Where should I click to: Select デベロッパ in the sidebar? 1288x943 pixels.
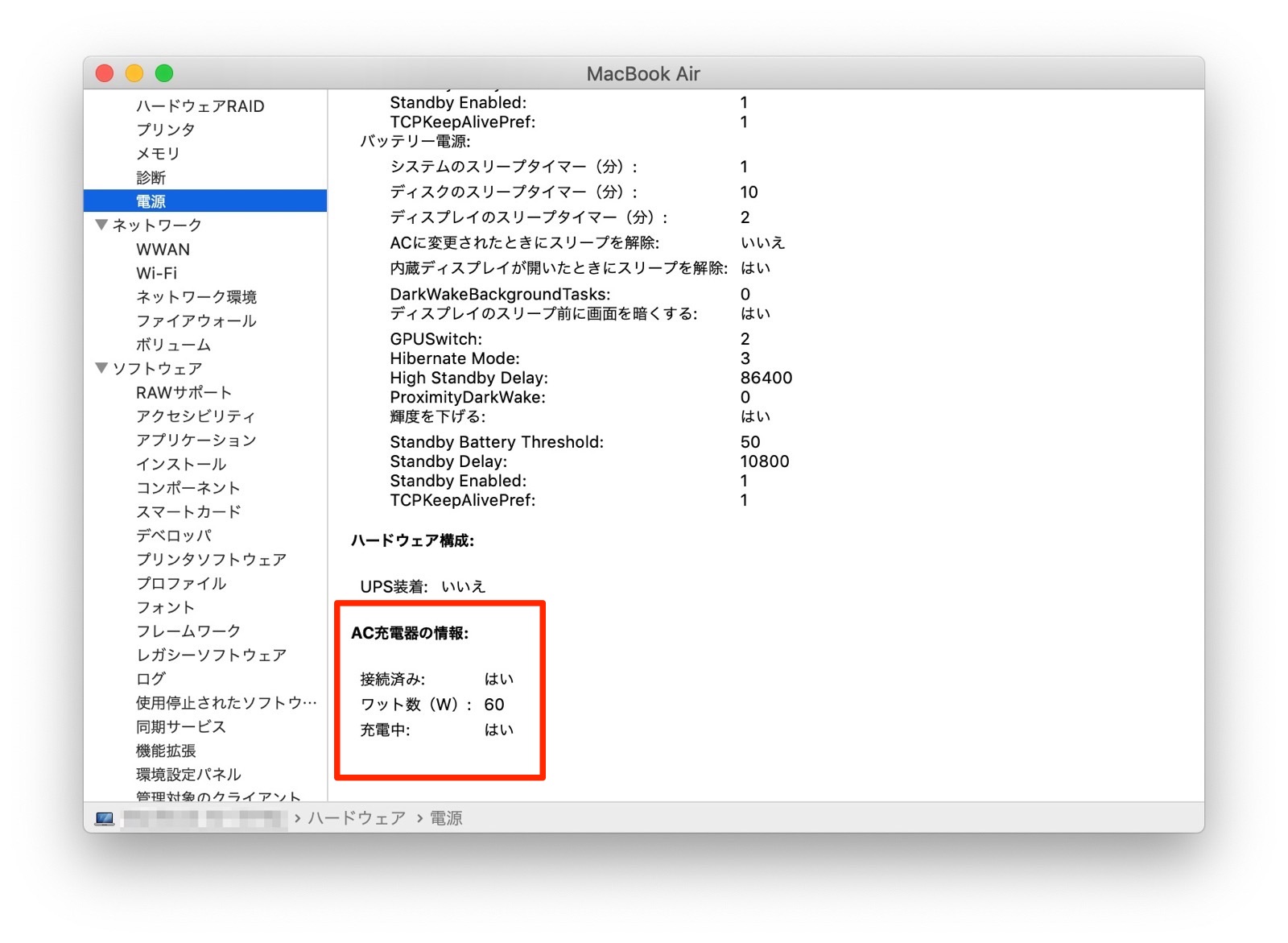click(174, 536)
